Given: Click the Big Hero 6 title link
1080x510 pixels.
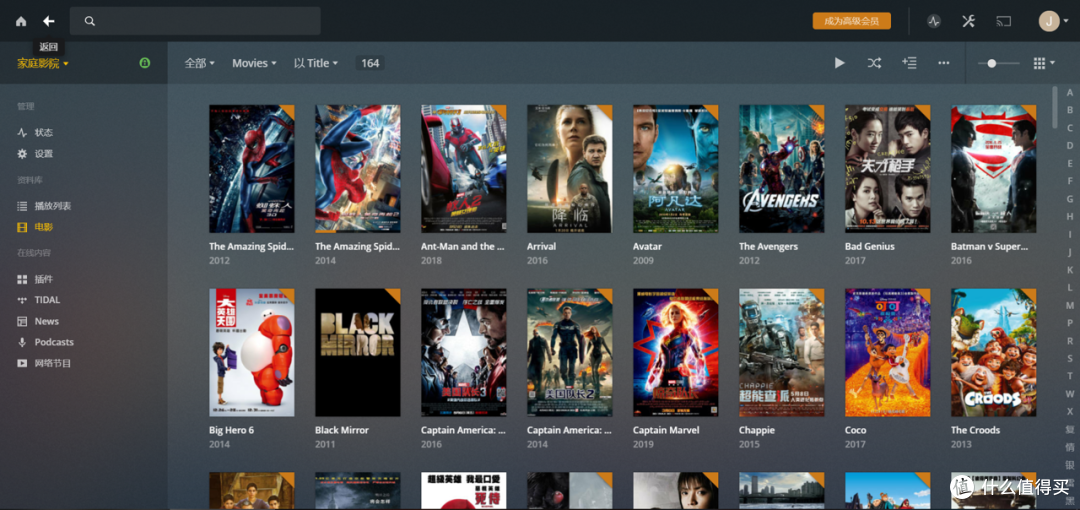Looking at the screenshot, I should [x=231, y=429].
